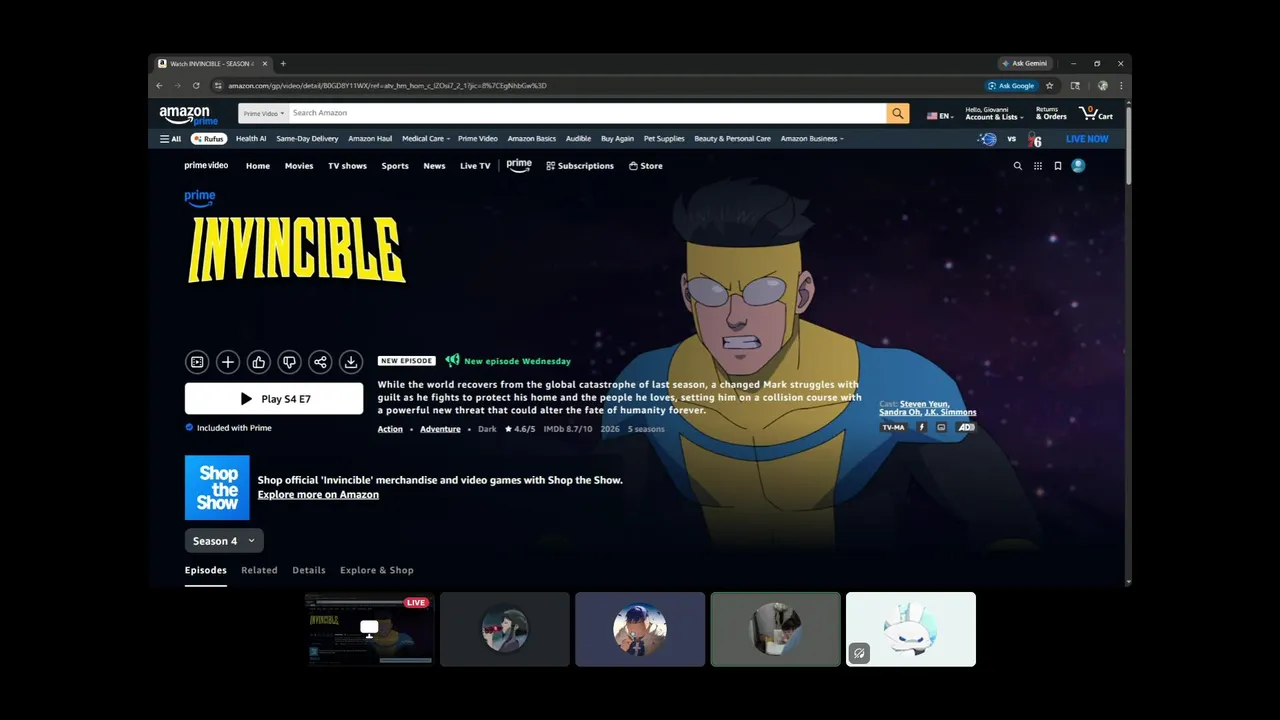The width and height of the screenshot is (1280, 720).
Task: Open the shopping Cart icon
Action: tap(1096, 114)
